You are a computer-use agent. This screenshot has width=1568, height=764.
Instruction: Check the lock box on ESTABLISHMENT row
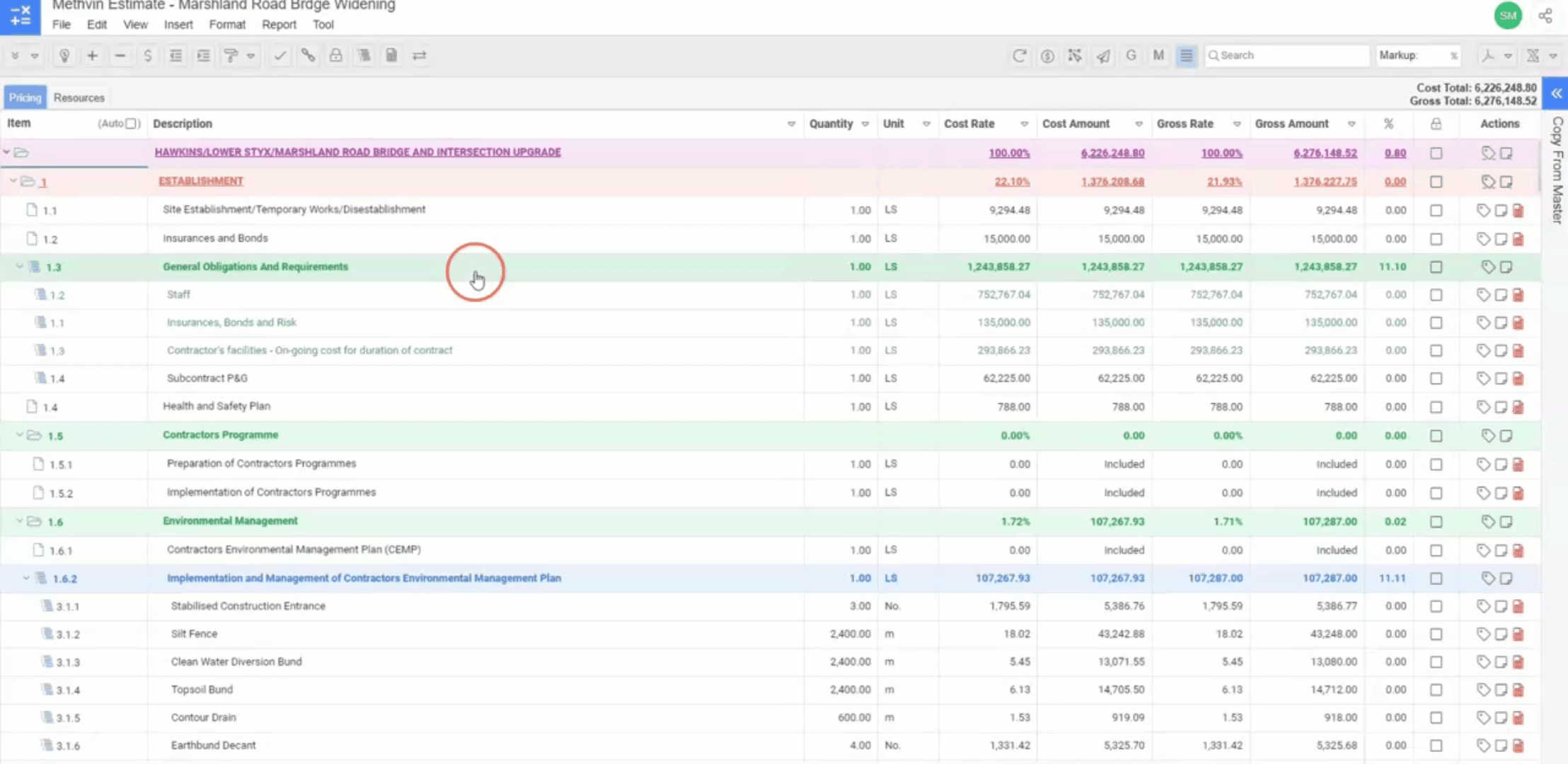point(1436,182)
